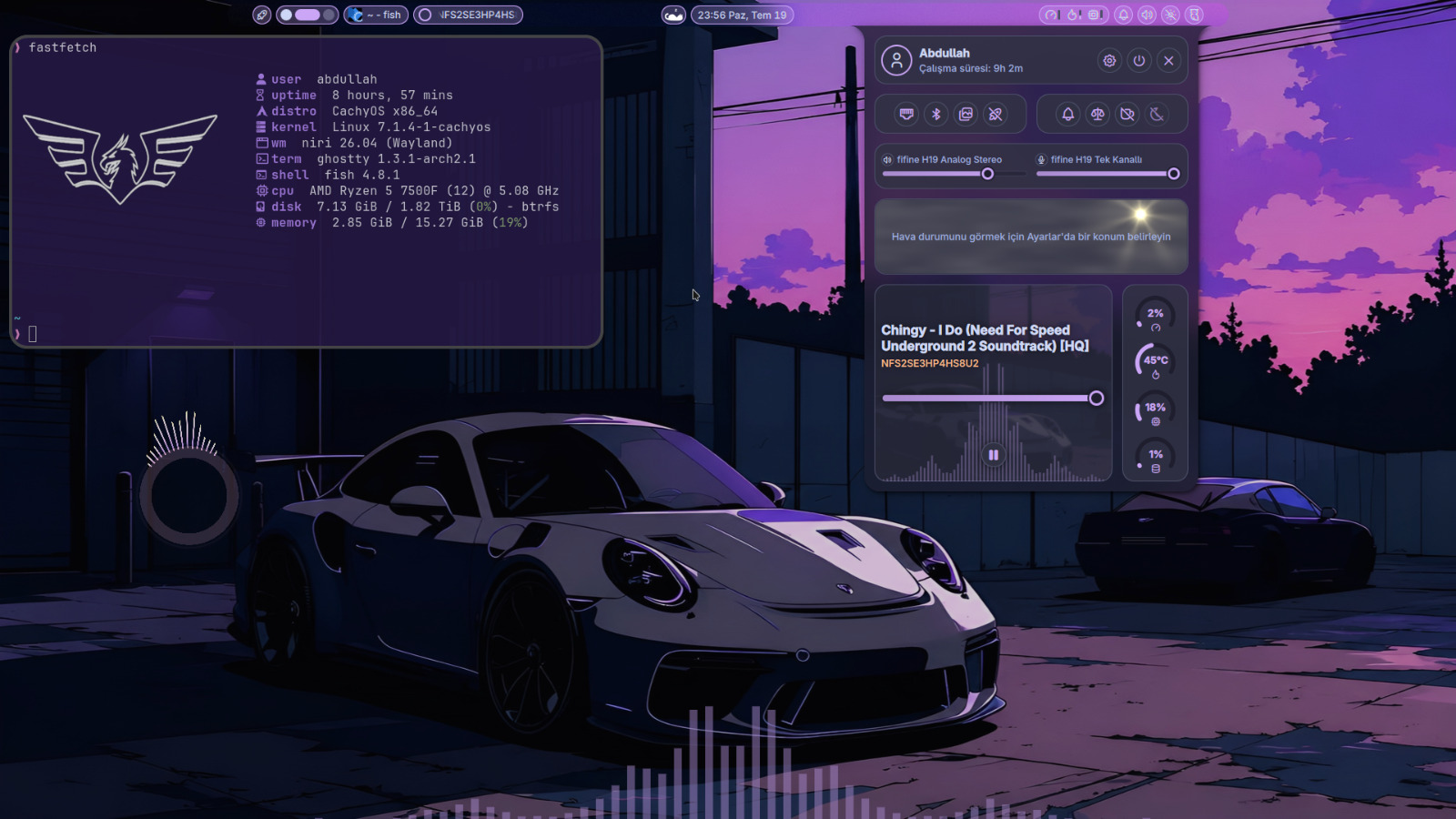
Task: Pause the Chingy - I Do track
Action: coord(994,455)
